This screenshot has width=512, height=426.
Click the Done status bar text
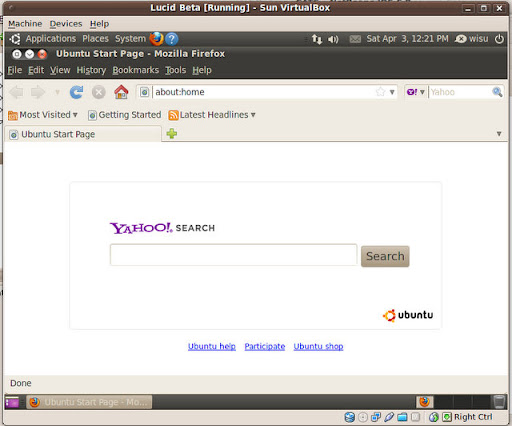coord(21,383)
